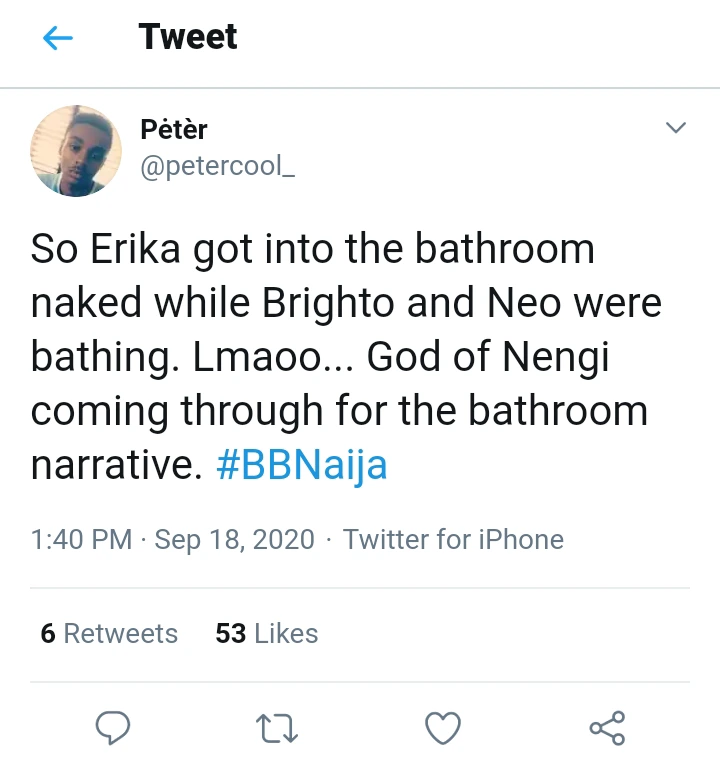Open the Twitter for iPhone source link
This screenshot has width=720, height=765.
point(453,540)
